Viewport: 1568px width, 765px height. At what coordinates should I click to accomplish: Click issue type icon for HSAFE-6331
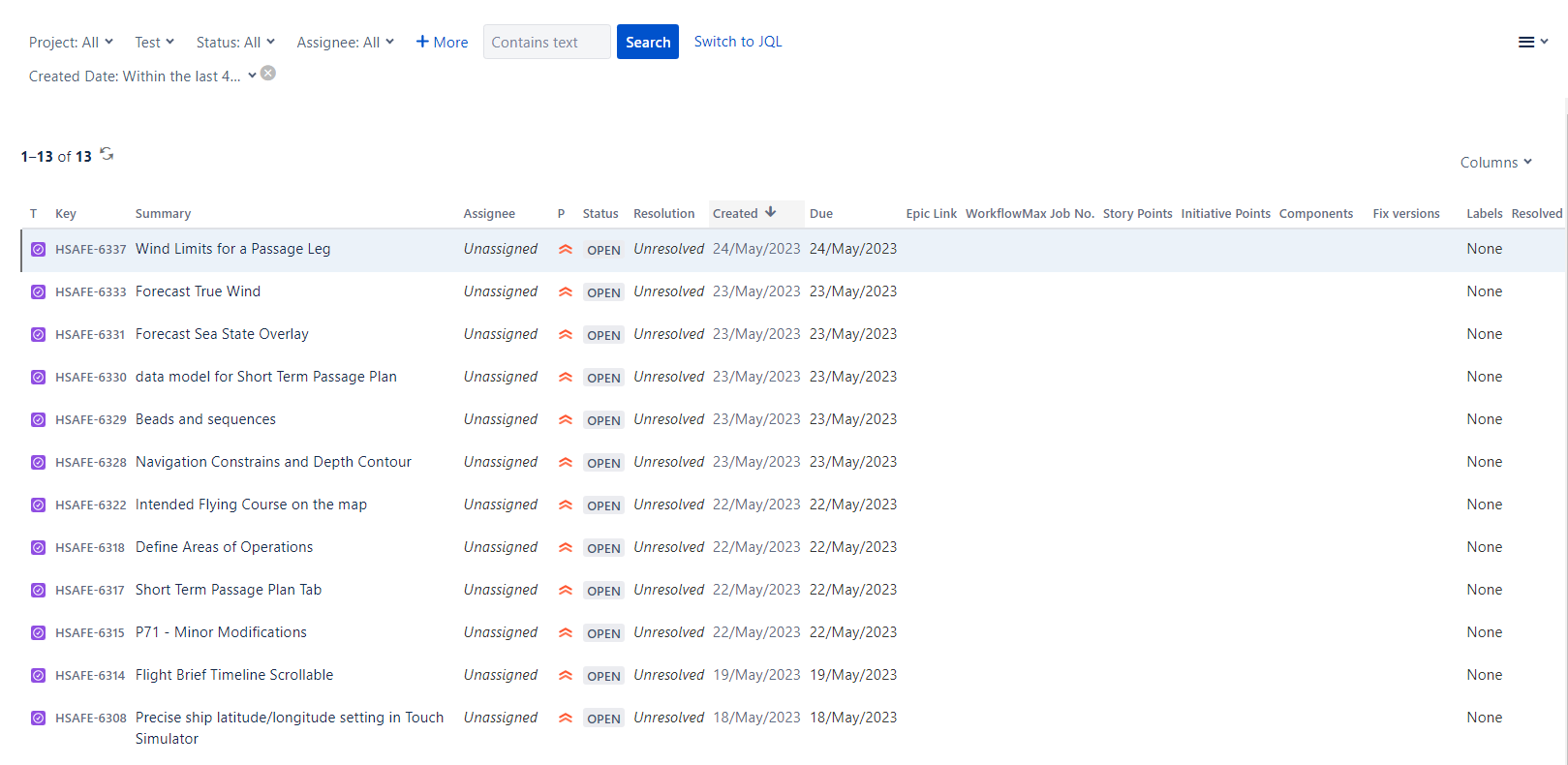tap(38, 334)
